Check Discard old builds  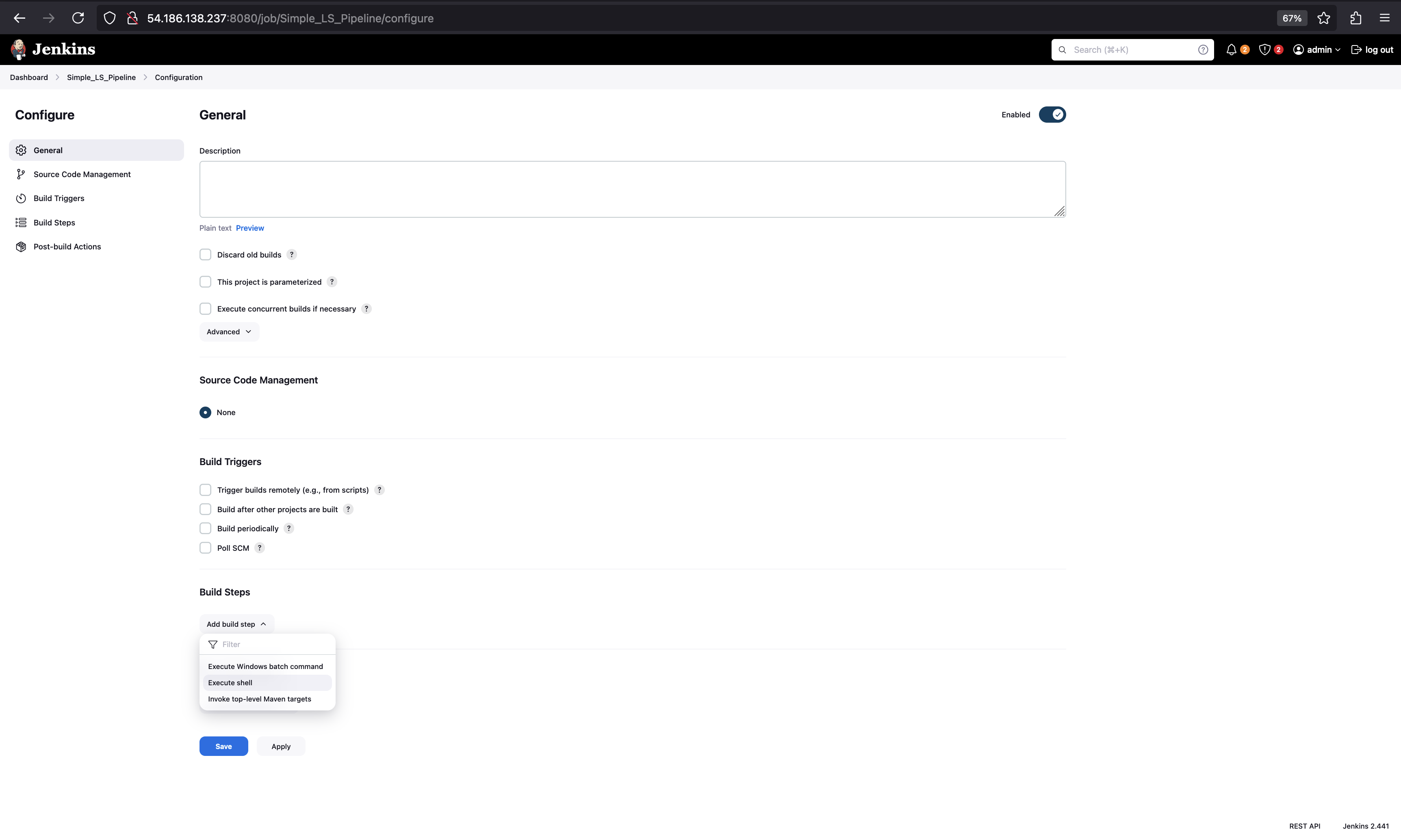[206, 255]
